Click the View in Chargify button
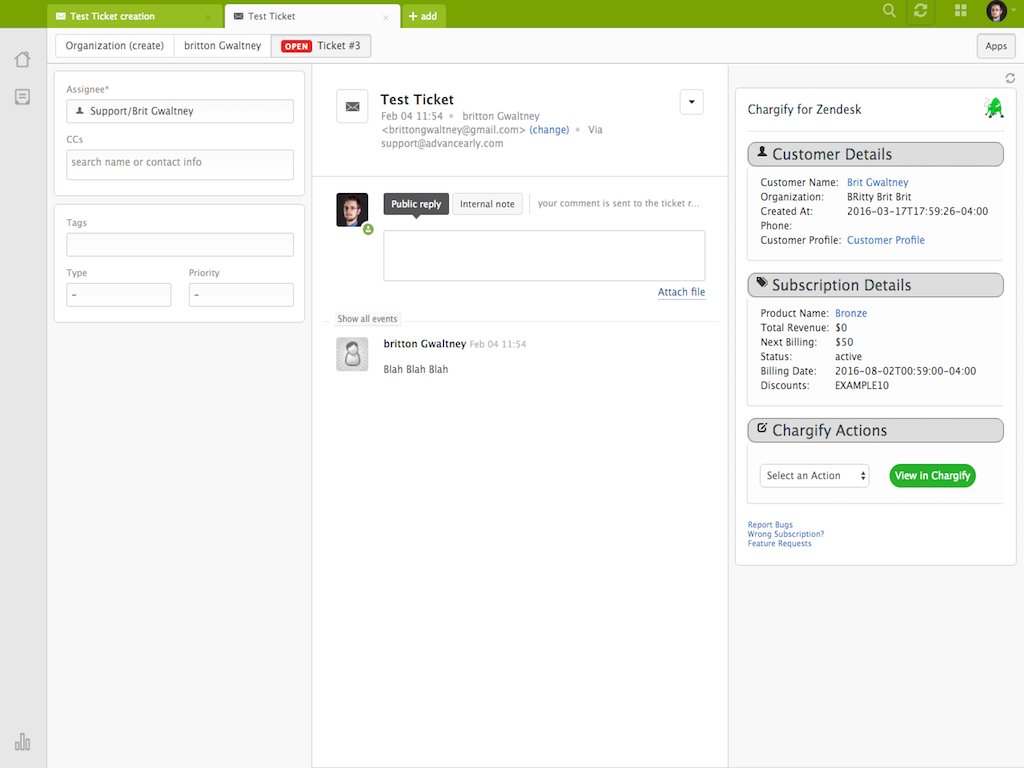Viewport: 1024px width, 768px height. [x=932, y=475]
